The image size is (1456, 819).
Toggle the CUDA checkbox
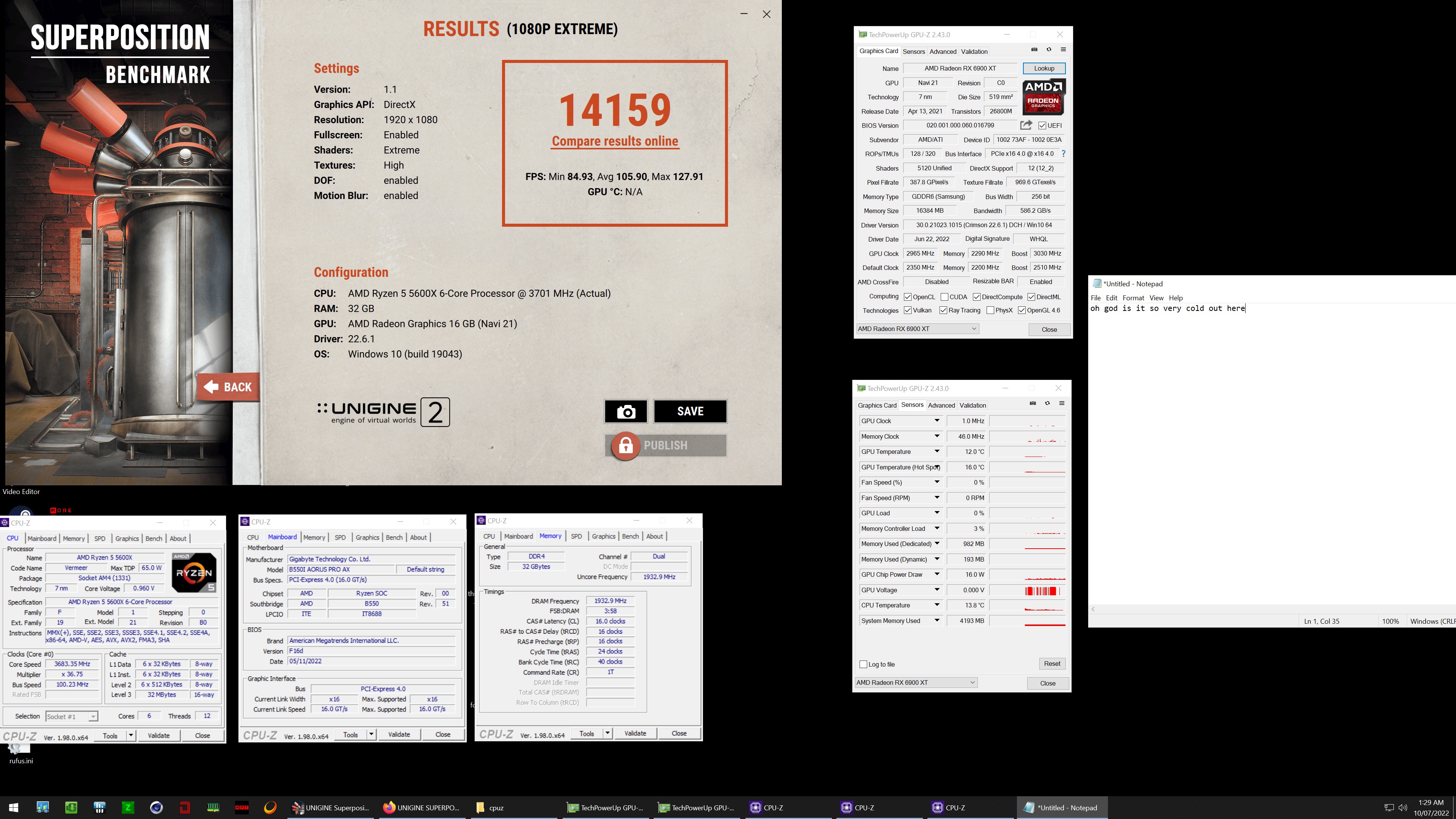tap(944, 297)
